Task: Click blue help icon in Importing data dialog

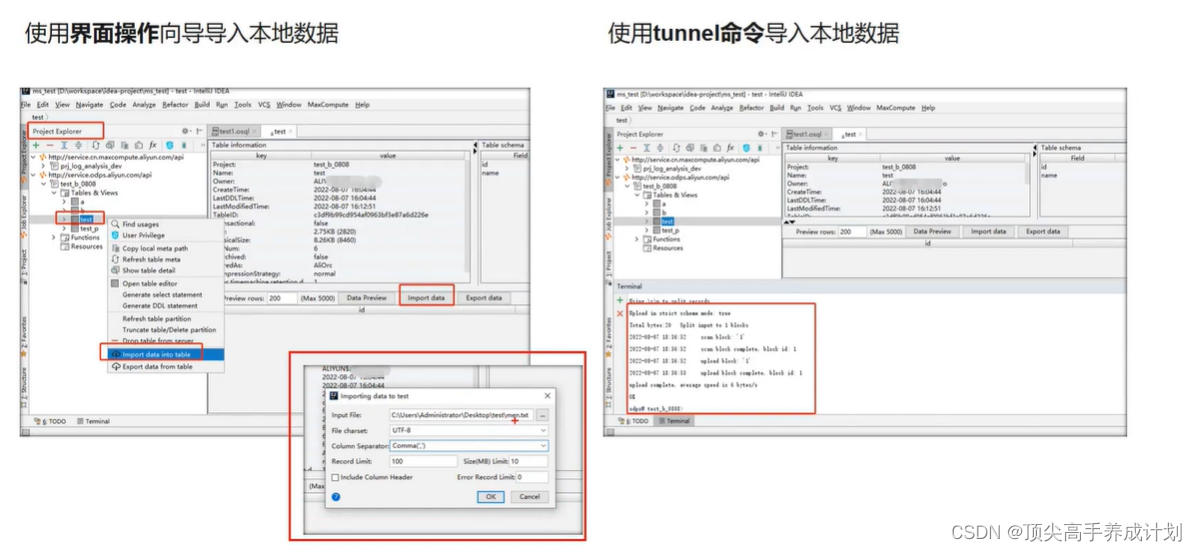Action: (336, 496)
